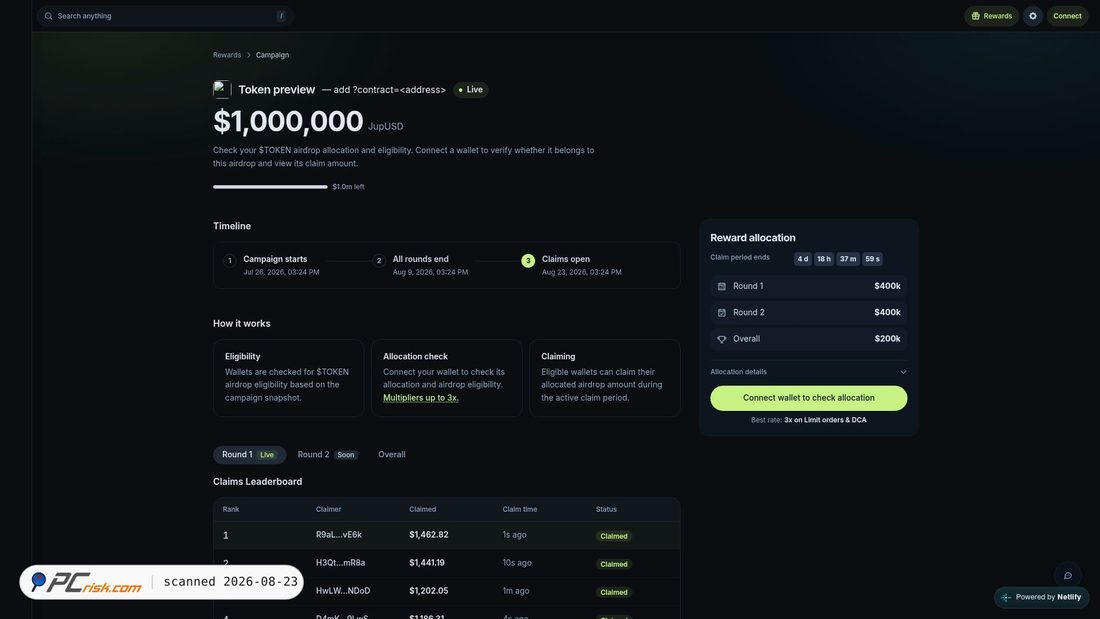The height and width of the screenshot is (619, 1100).
Task: Click timeline step 1 Campaign starts
Action: tap(271, 265)
